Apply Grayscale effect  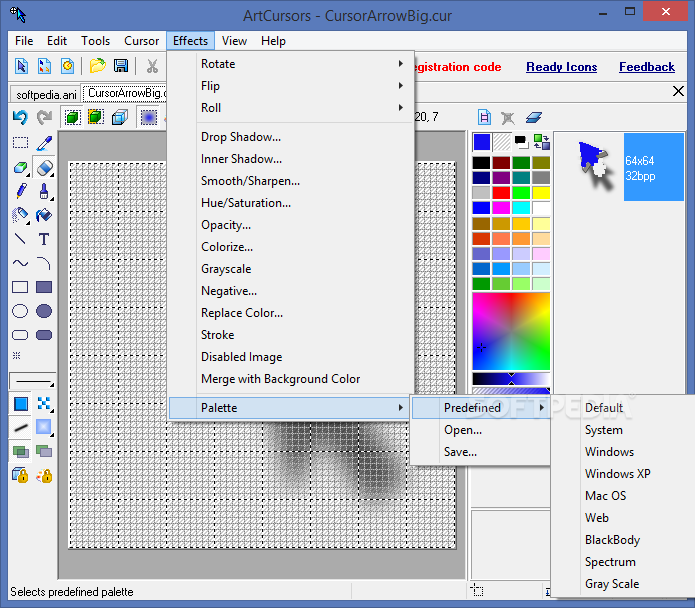(291, 269)
